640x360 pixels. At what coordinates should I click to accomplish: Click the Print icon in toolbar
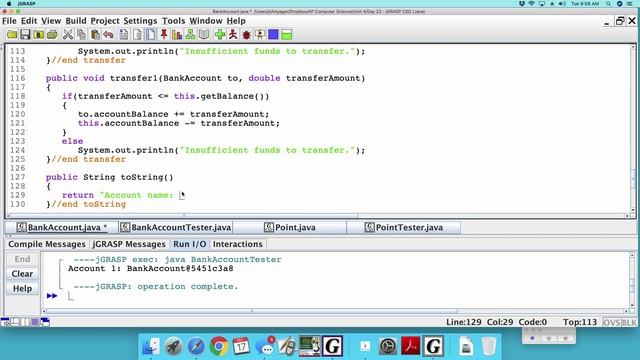tap(52, 35)
